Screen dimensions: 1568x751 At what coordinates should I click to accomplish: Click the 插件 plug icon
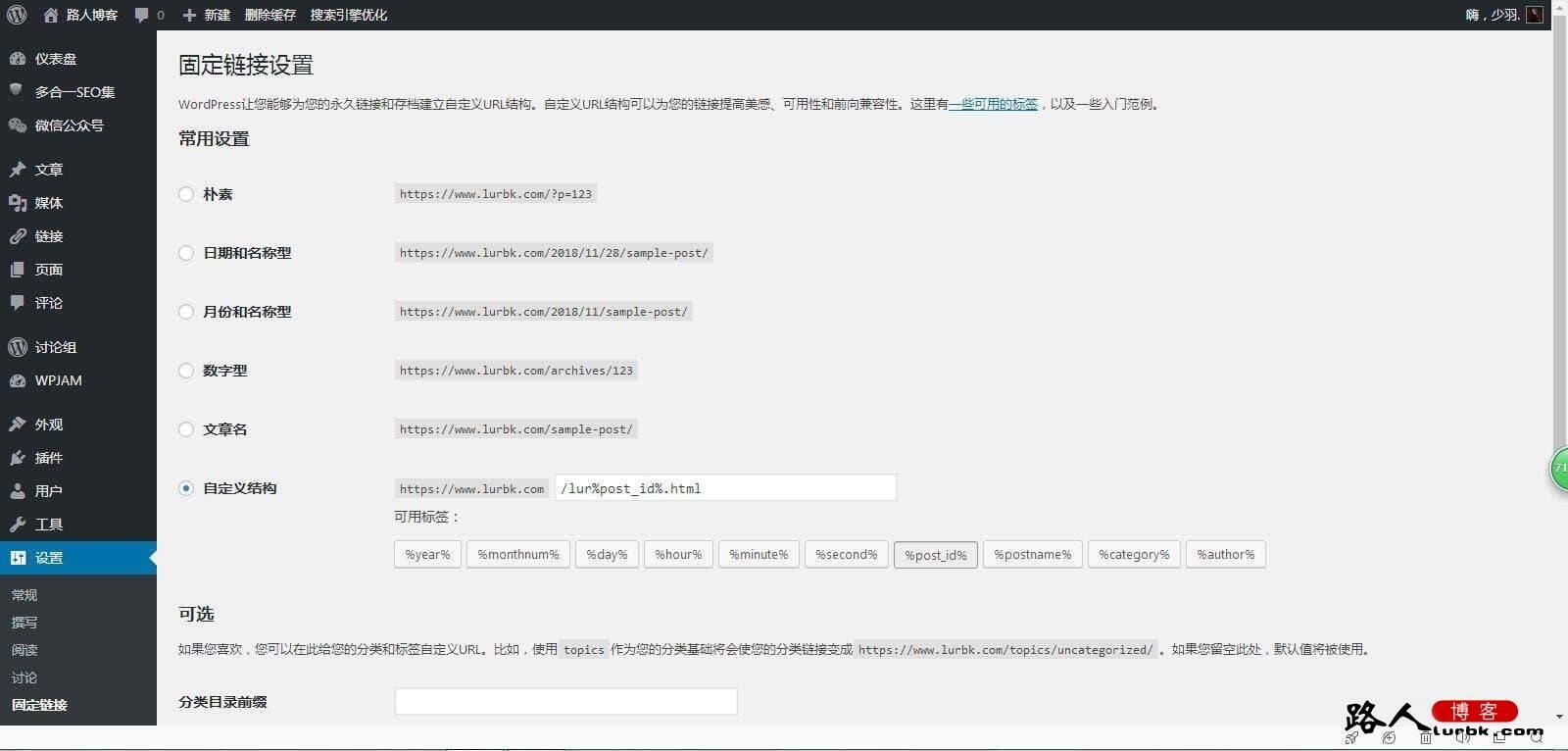click(18, 458)
